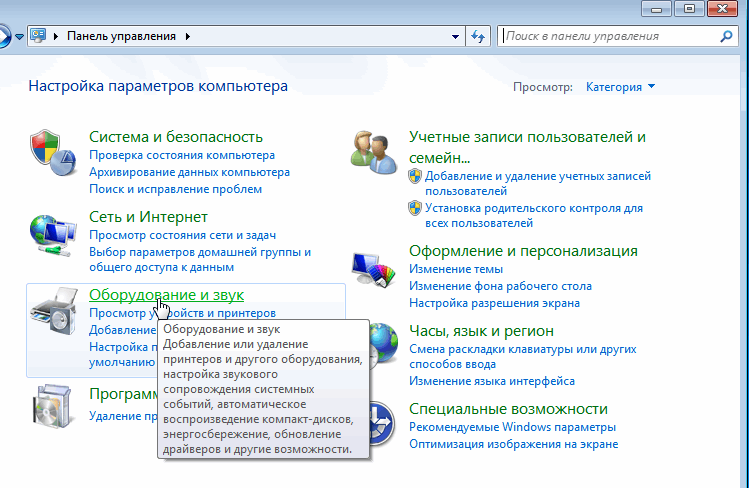Open the User Accounts people icon

click(x=374, y=152)
